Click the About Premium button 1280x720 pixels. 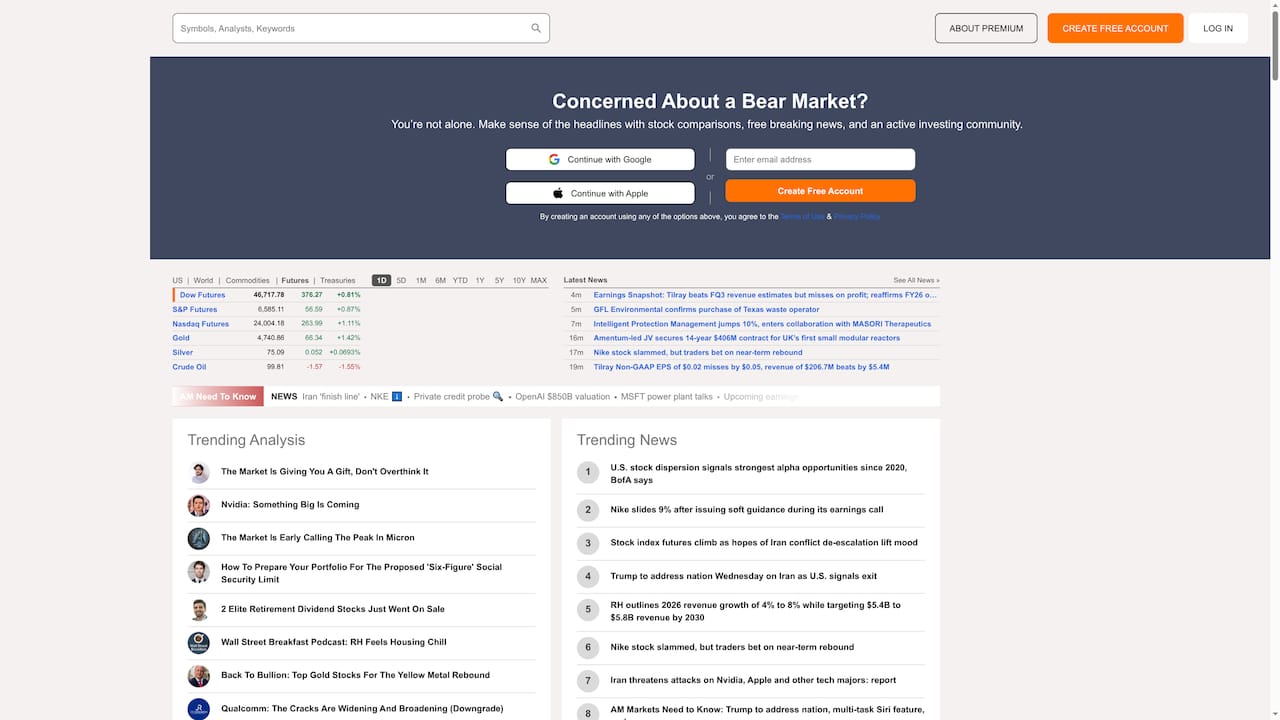986,28
